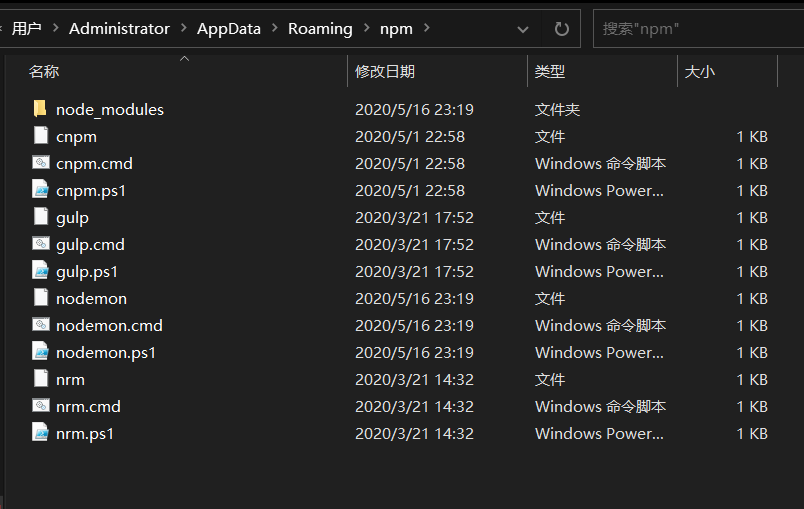Viewport: 804px width, 509px height.
Task: Click the nodemon blank file icon
Action: click(41, 298)
